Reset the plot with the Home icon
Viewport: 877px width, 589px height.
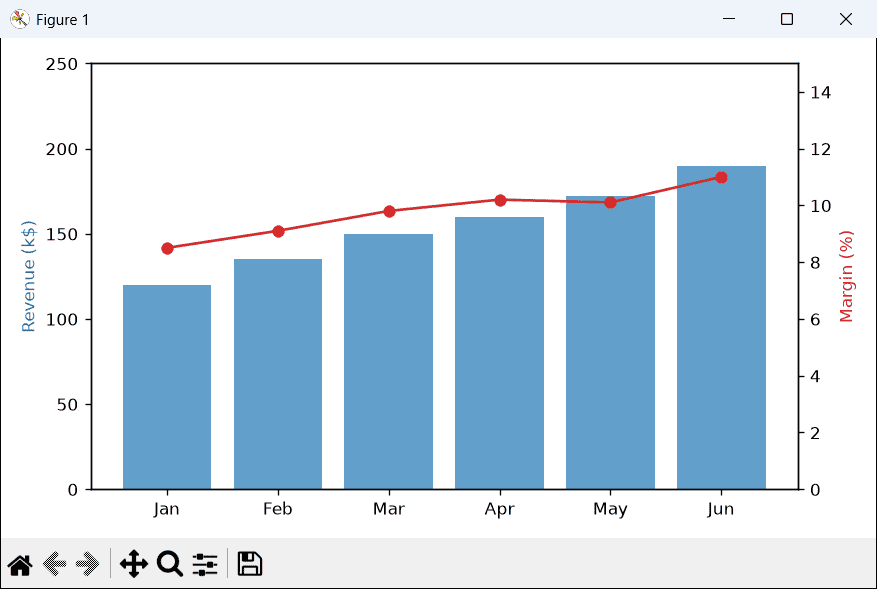20,564
